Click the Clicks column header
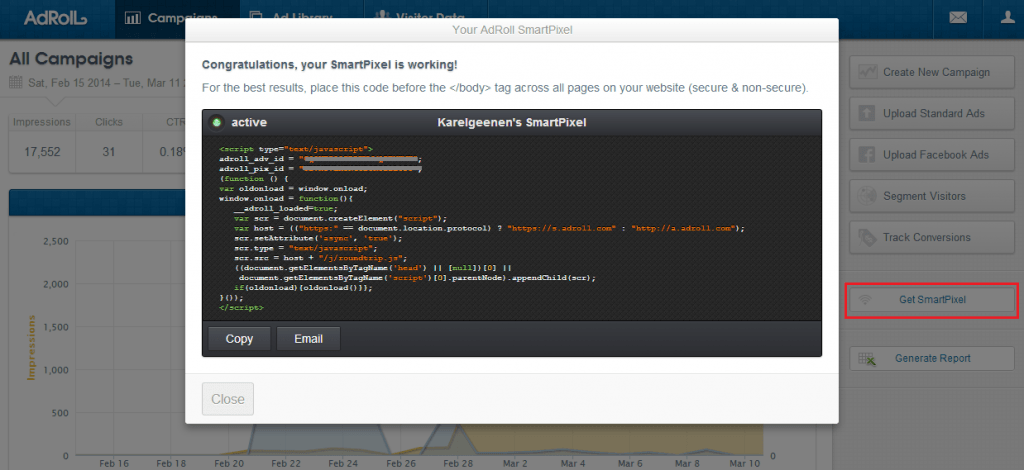The height and width of the screenshot is (470, 1024). [108, 121]
